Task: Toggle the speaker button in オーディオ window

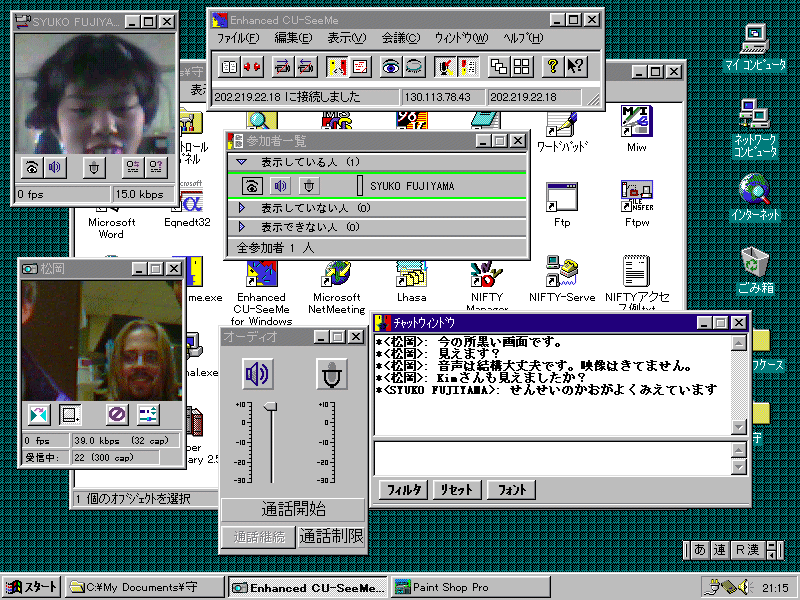Action: [x=257, y=374]
